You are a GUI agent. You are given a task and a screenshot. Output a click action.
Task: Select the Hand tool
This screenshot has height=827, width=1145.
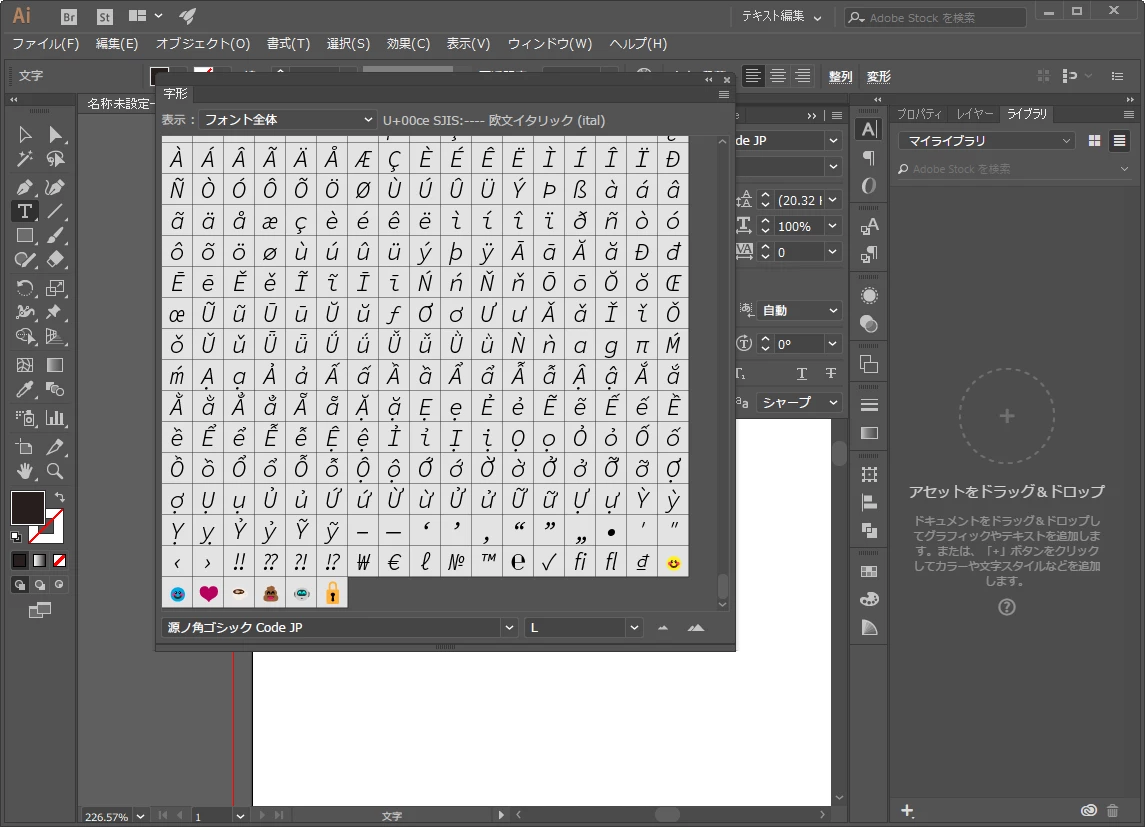24,471
